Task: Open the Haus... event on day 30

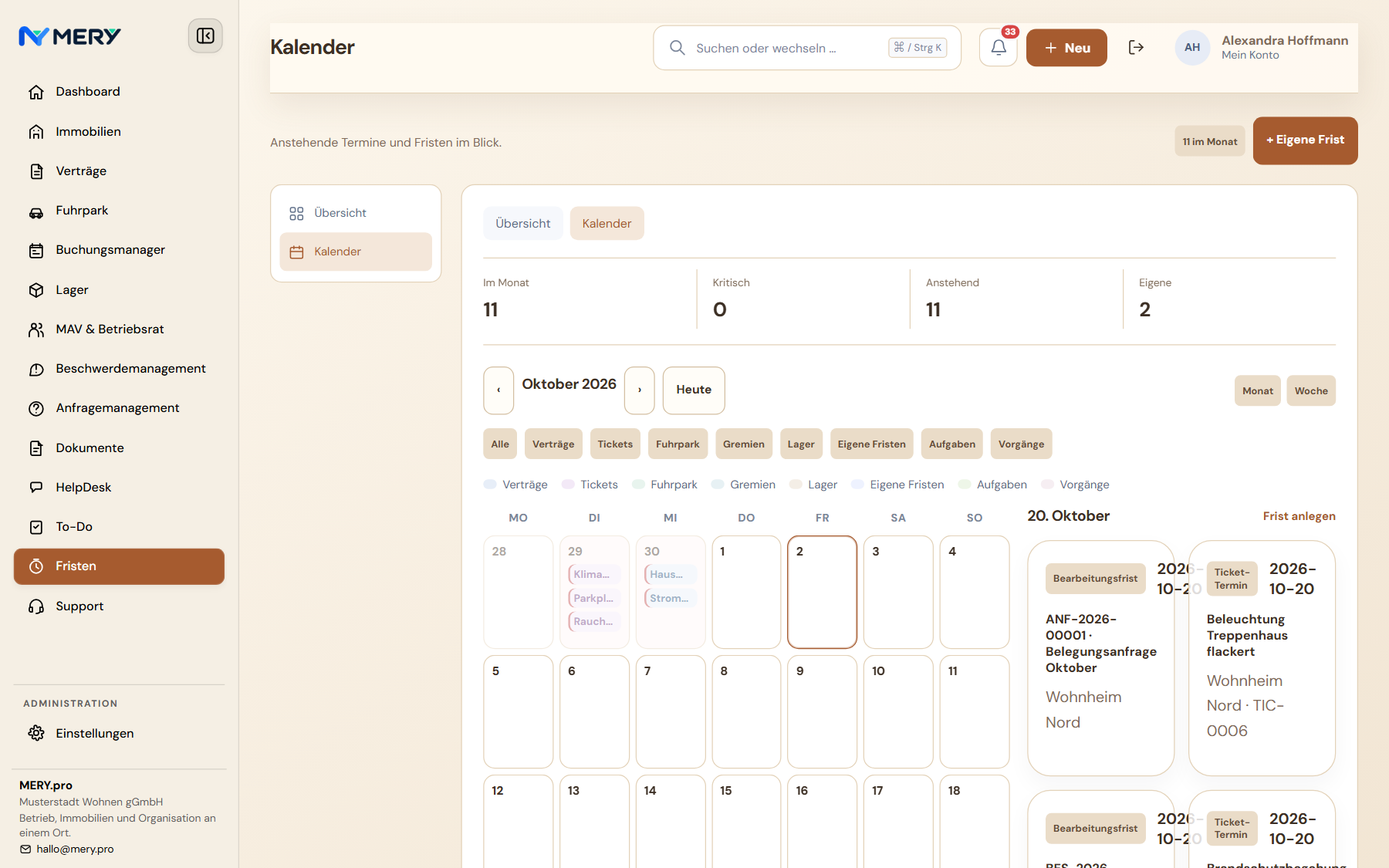Action: tap(671, 574)
